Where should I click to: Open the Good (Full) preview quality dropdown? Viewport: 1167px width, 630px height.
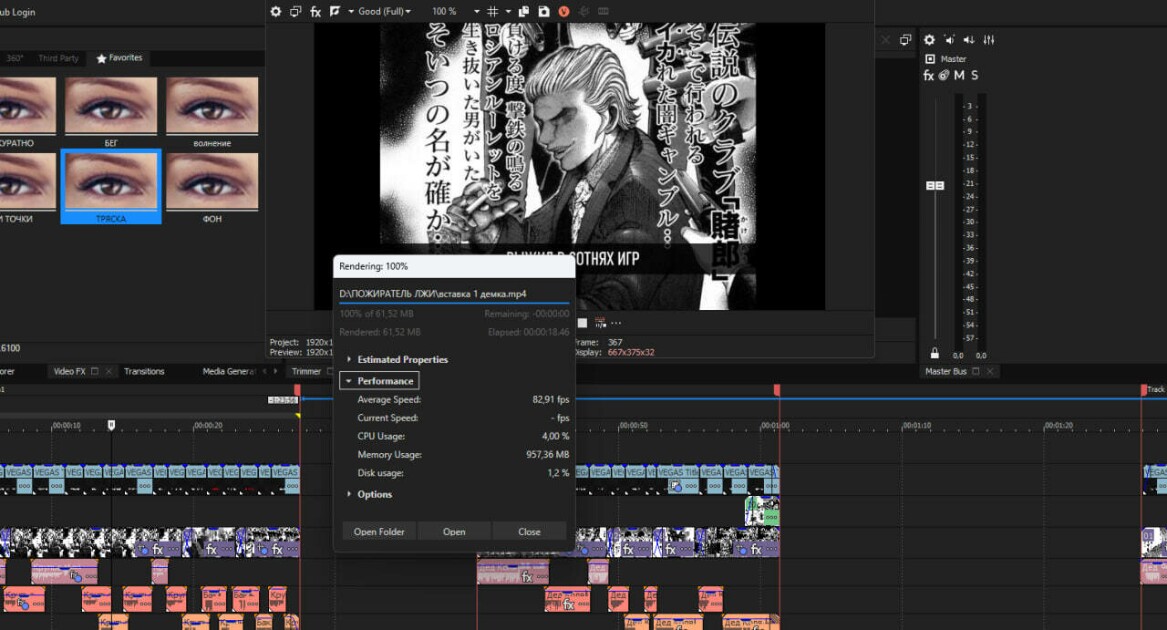pyautogui.click(x=385, y=12)
